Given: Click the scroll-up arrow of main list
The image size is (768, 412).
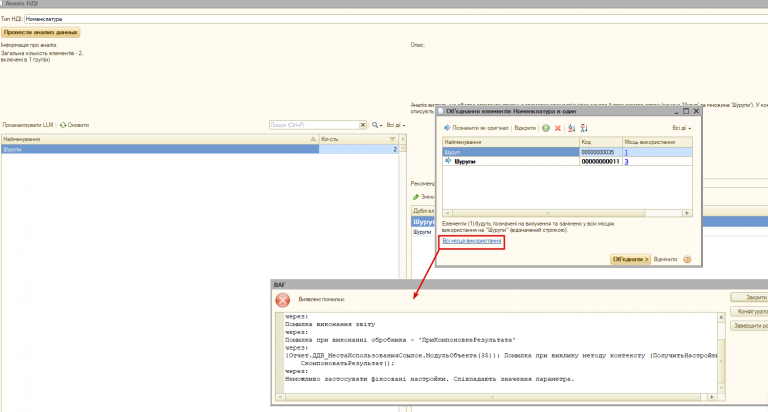Looking at the screenshot, I should point(403,139).
